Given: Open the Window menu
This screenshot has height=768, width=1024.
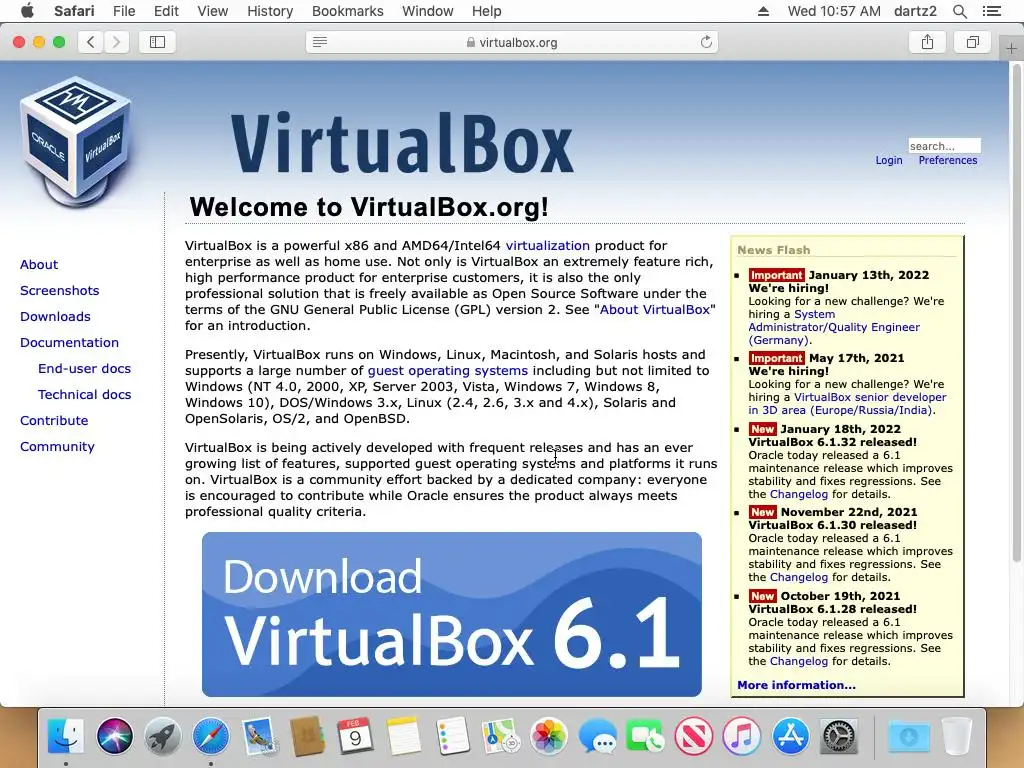Looking at the screenshot, I should [428, 11].
